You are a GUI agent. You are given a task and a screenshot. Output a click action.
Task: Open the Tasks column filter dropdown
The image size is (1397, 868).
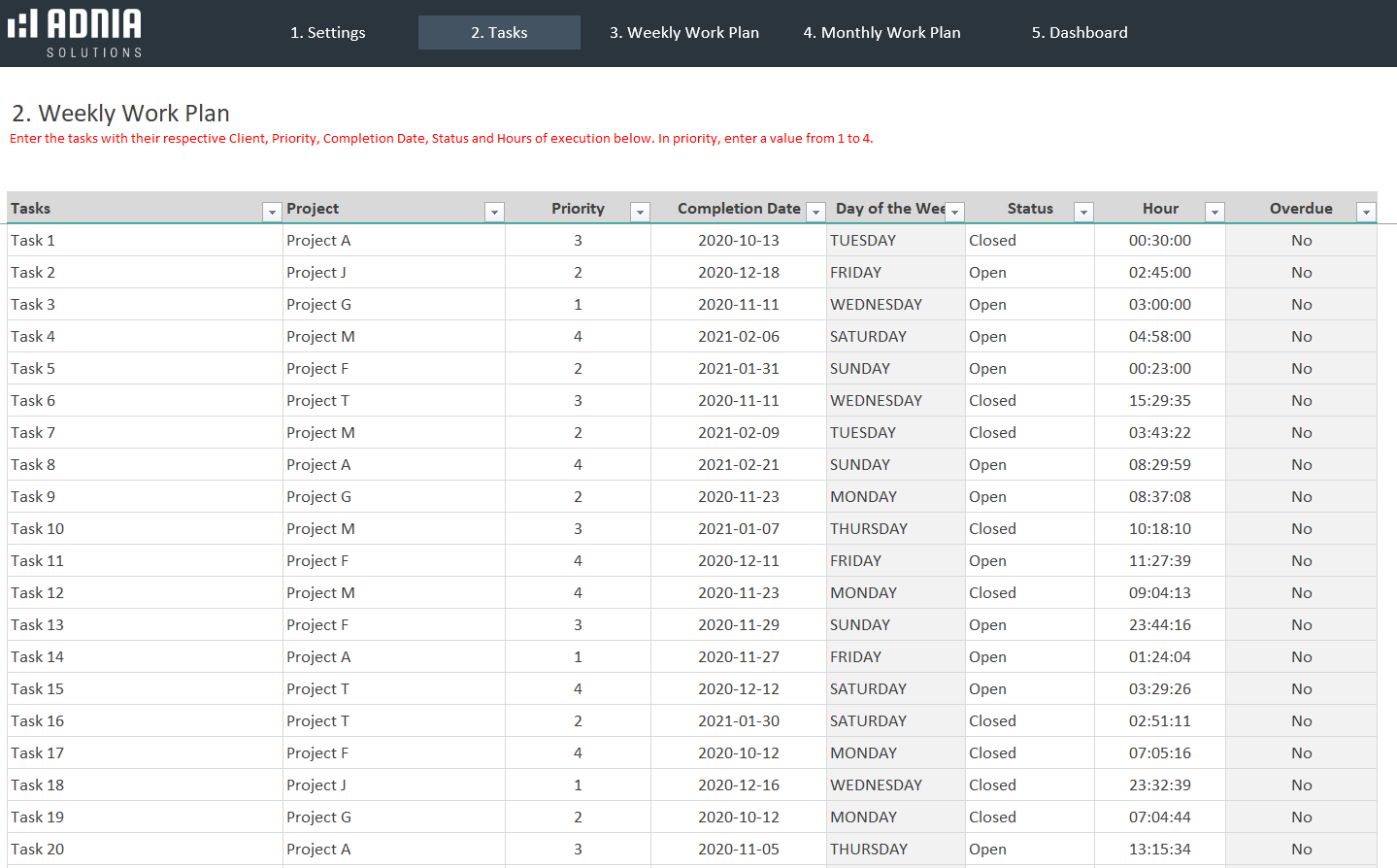click(272, 213)
